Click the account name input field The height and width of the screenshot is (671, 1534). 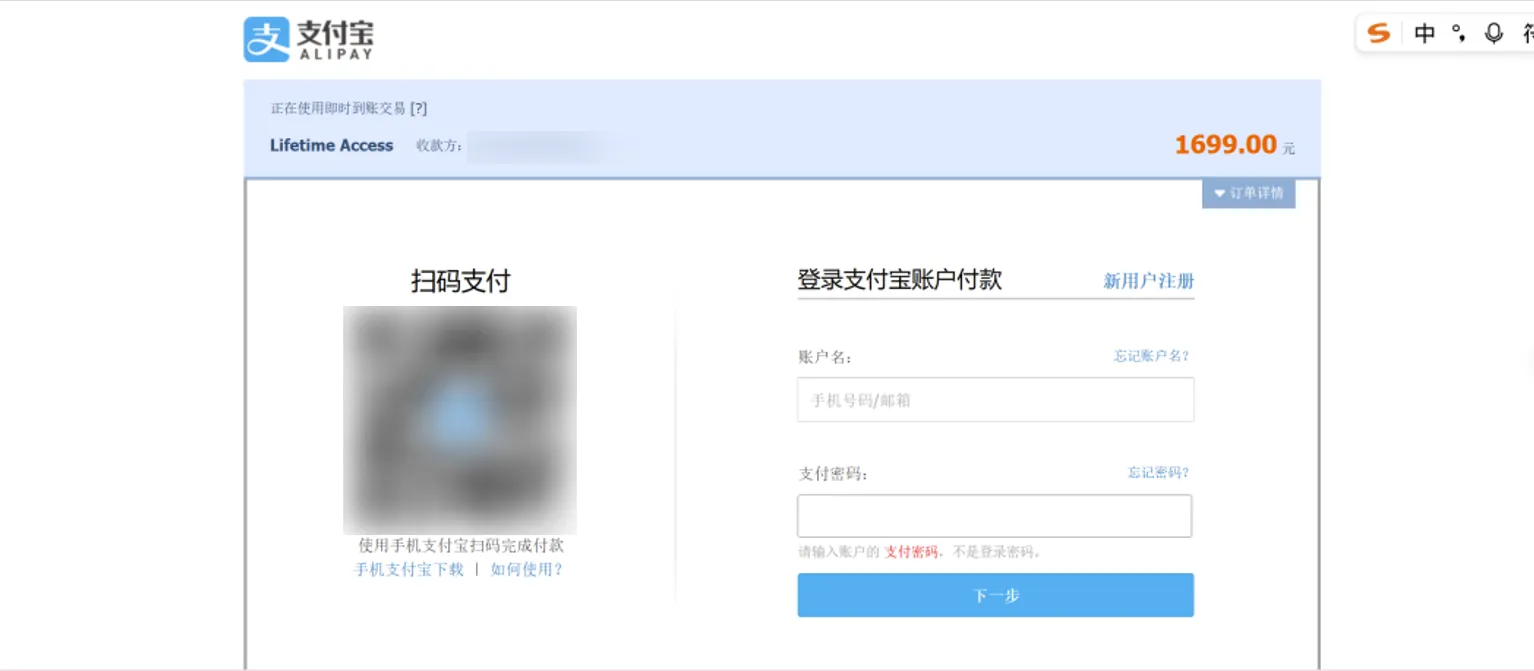[995, 399]
